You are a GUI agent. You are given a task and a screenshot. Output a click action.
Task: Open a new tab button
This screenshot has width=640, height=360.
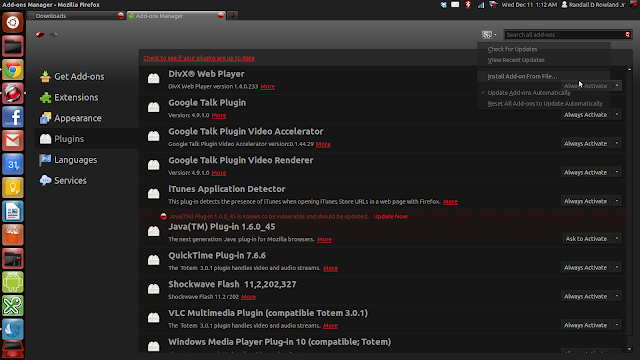pyautogui.click(x=232, y=16)
